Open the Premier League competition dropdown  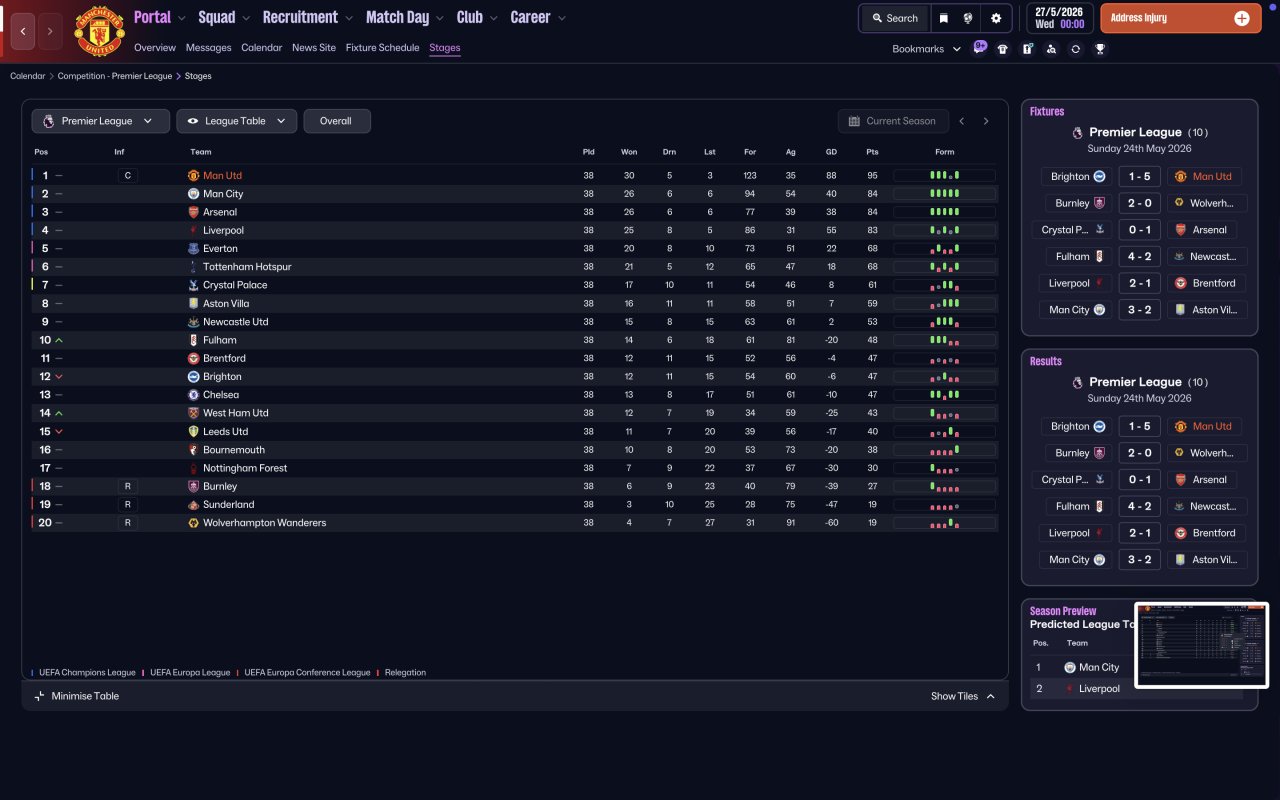pos(99,121)
